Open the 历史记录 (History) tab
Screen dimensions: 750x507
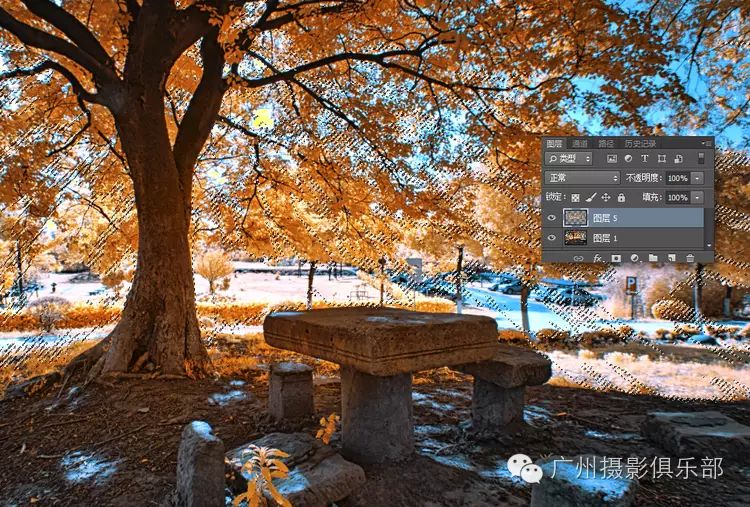(x=640, y=143)
